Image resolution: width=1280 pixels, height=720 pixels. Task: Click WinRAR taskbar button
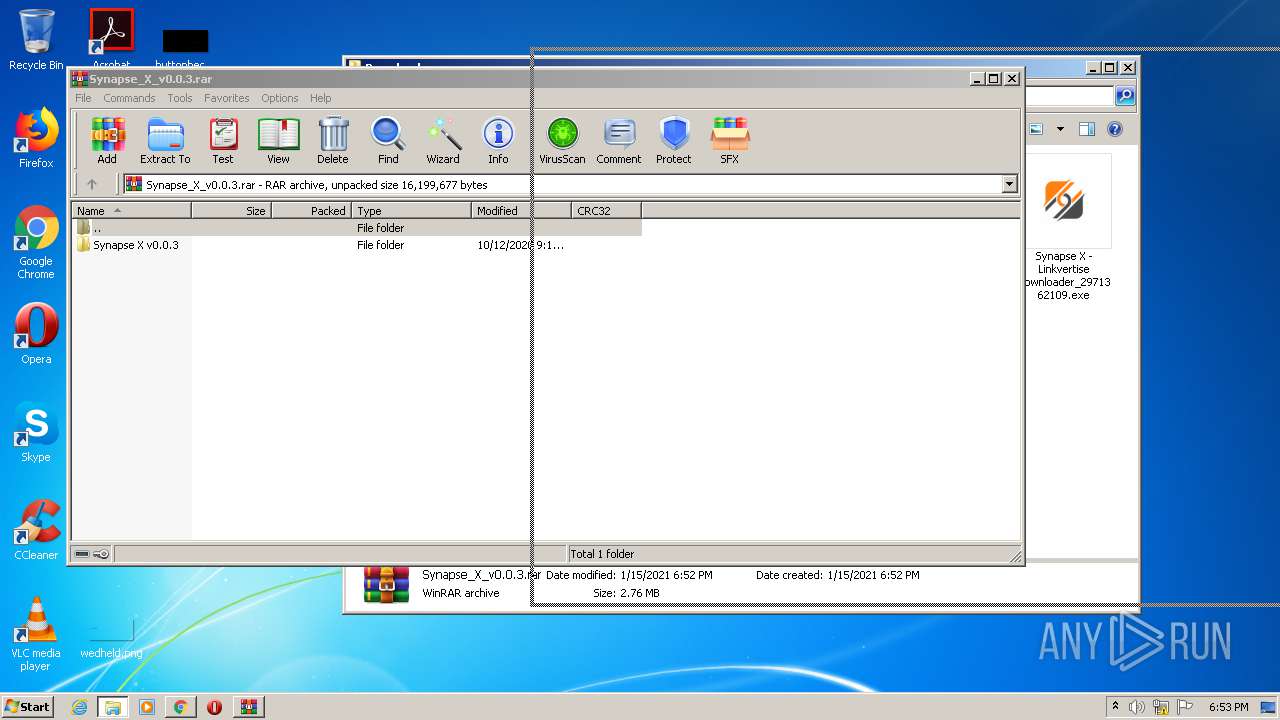pos(248,707)
